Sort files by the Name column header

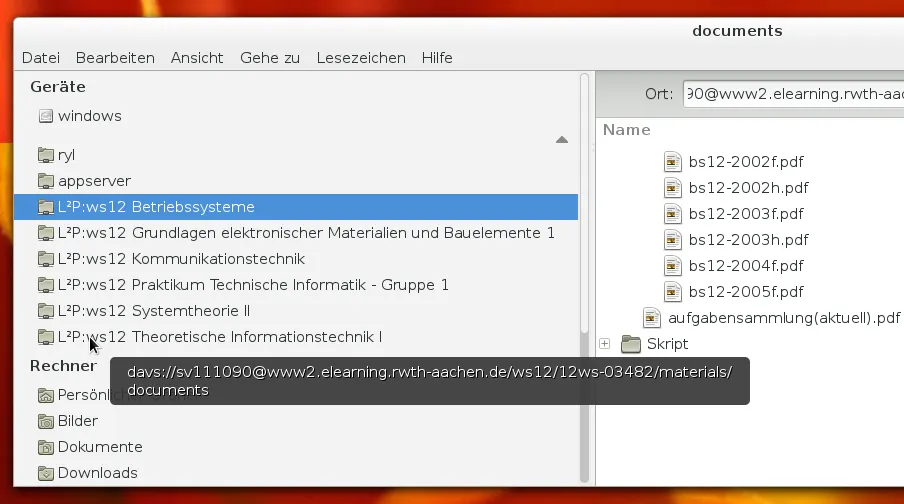coord(627,130)
